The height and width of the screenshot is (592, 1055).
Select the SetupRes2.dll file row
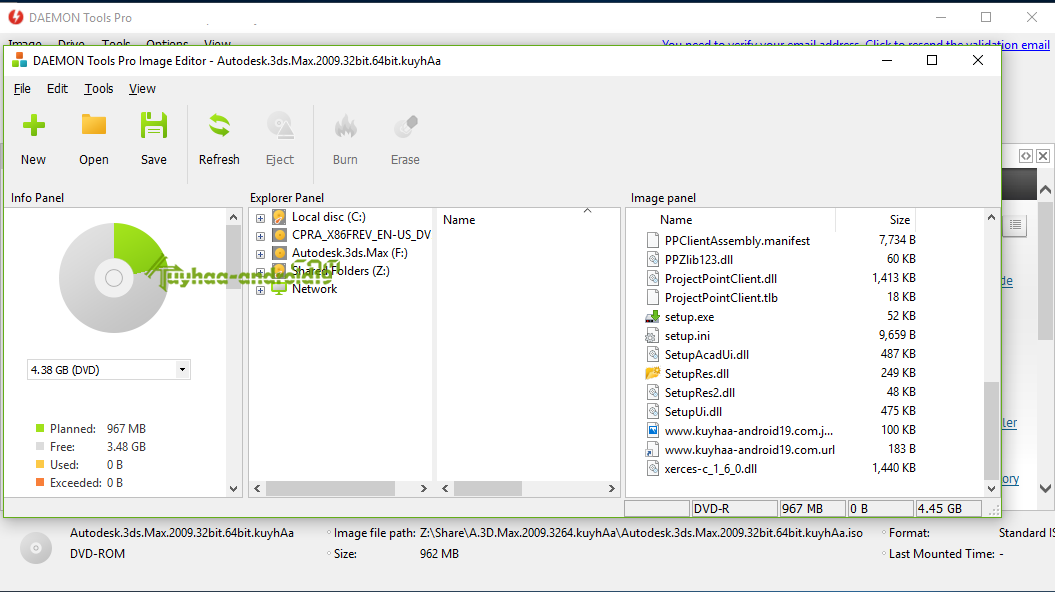[x=780, y=392]
